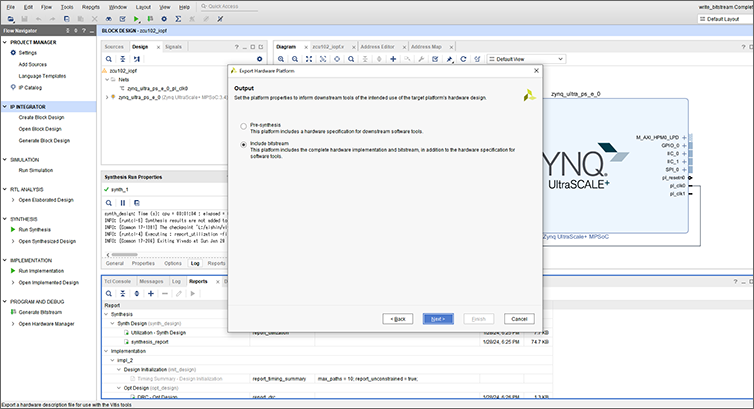754x409 pixels.
Task: Collapse the IP INTEGRATOR section
Action: tap(5, 107)
